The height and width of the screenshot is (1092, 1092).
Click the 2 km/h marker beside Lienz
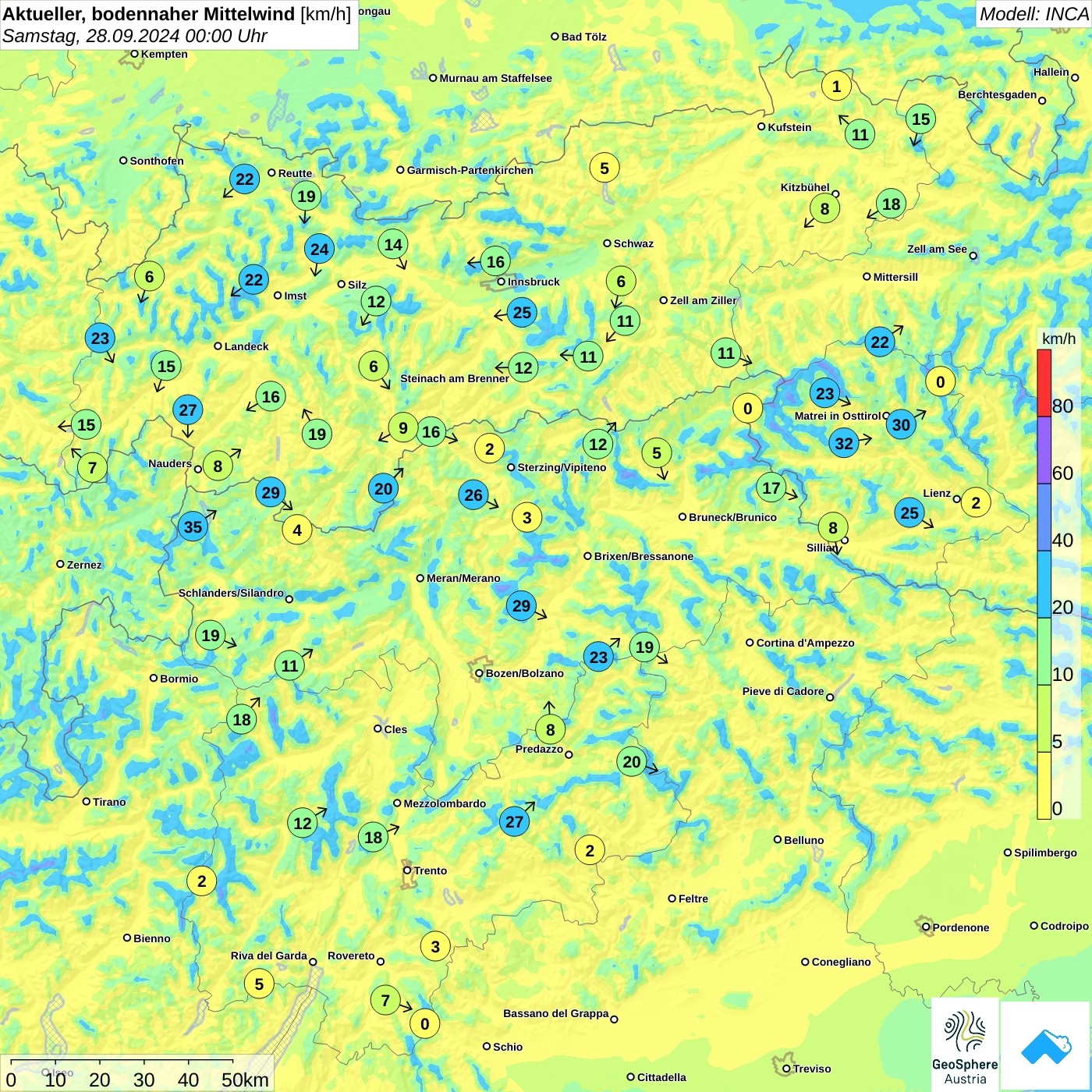pos(976,502)
